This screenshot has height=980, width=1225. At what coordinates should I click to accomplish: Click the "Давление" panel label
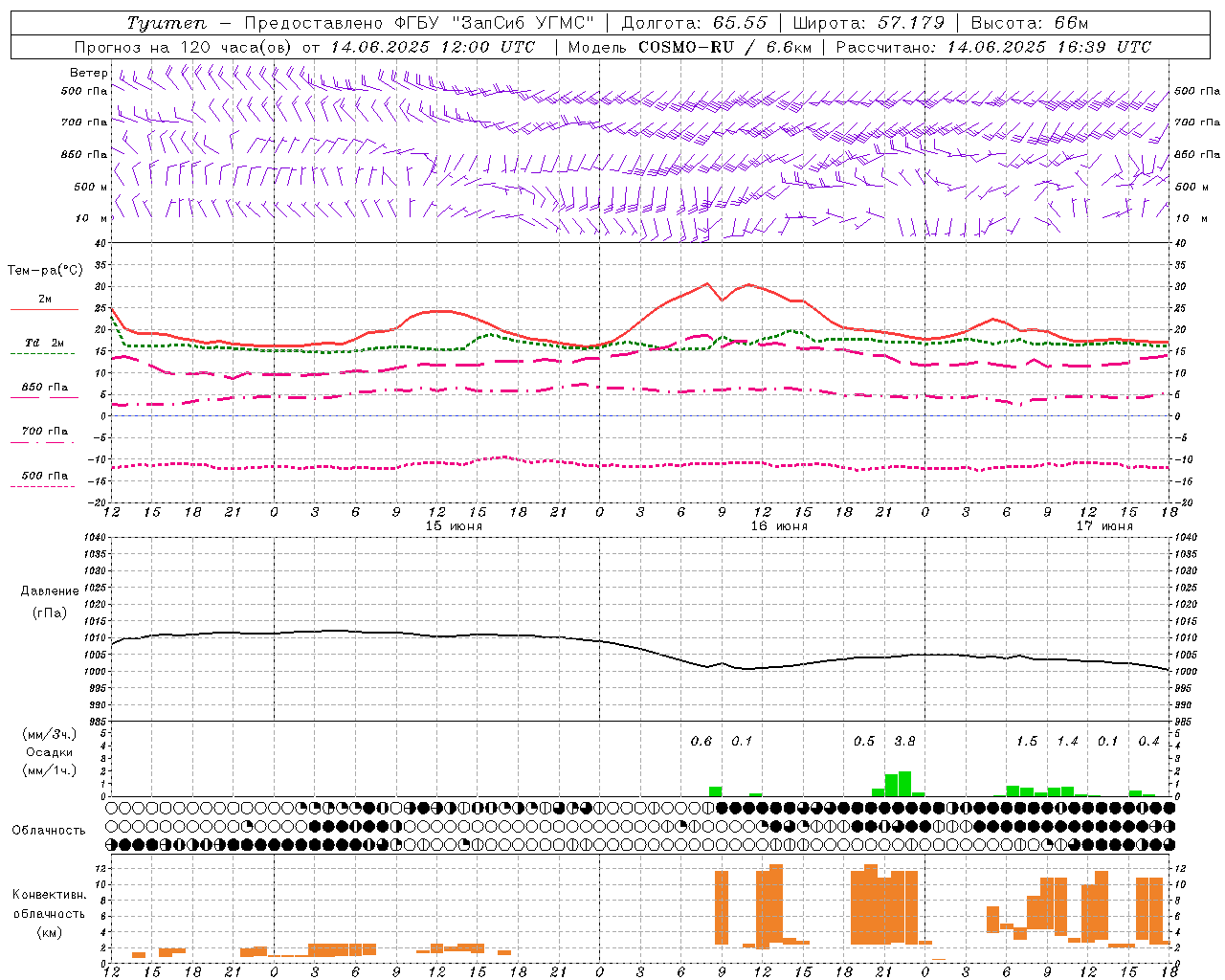click(x=50, y=591)
